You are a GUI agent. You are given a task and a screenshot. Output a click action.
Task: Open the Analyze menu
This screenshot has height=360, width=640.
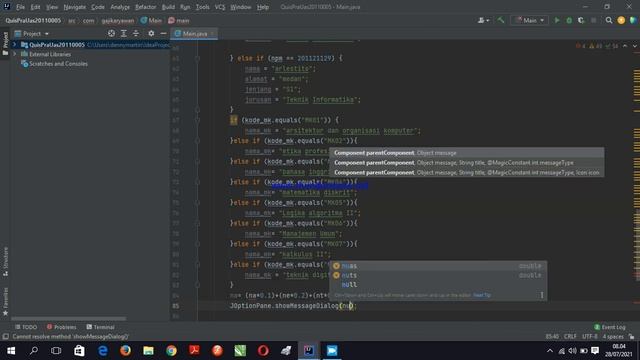pyautogui.click(x=120, y=7)
